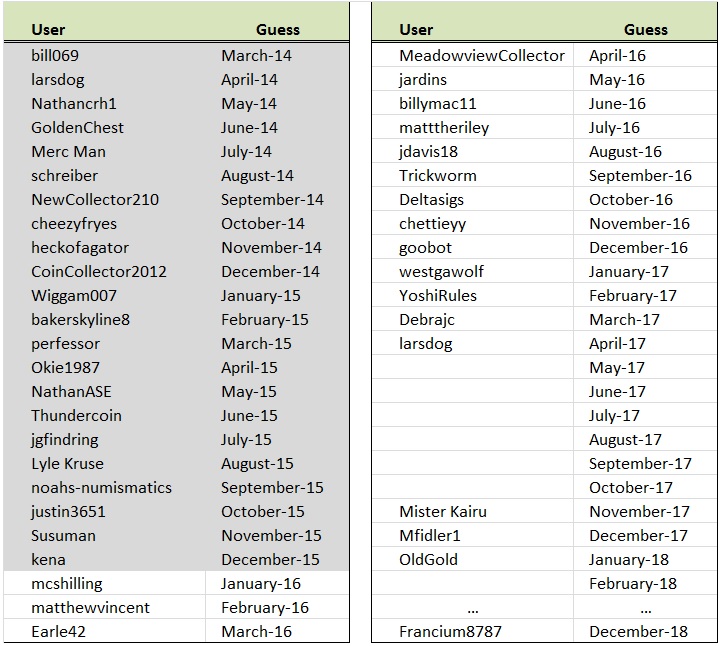
Task: Click the empty user cell beside February-18
Action: point(472,584)
